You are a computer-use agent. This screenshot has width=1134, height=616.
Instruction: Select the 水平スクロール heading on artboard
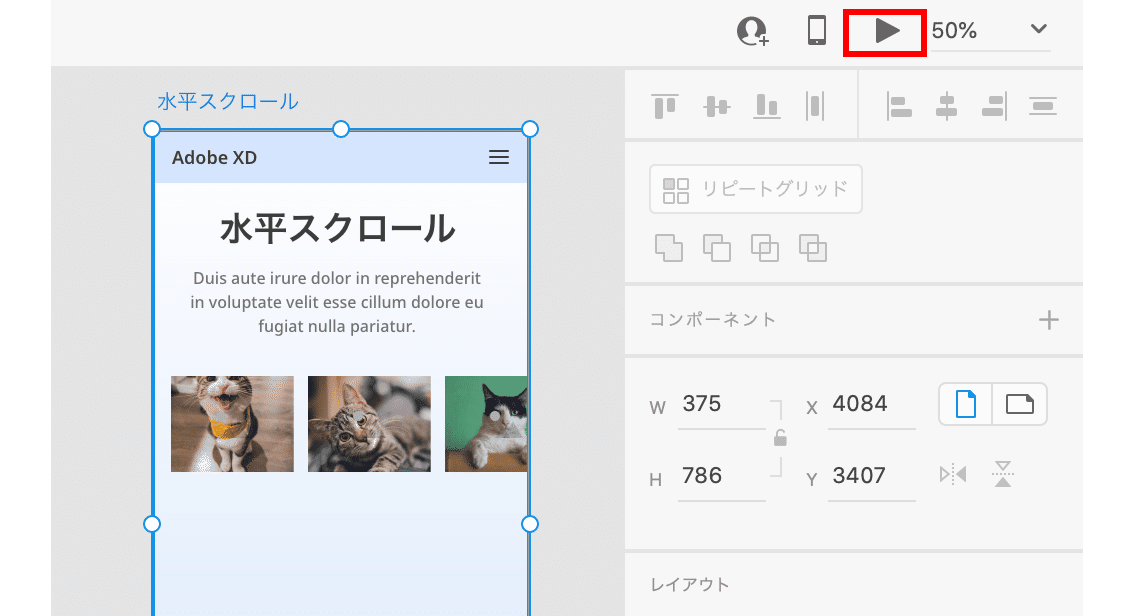coord(337,229)
